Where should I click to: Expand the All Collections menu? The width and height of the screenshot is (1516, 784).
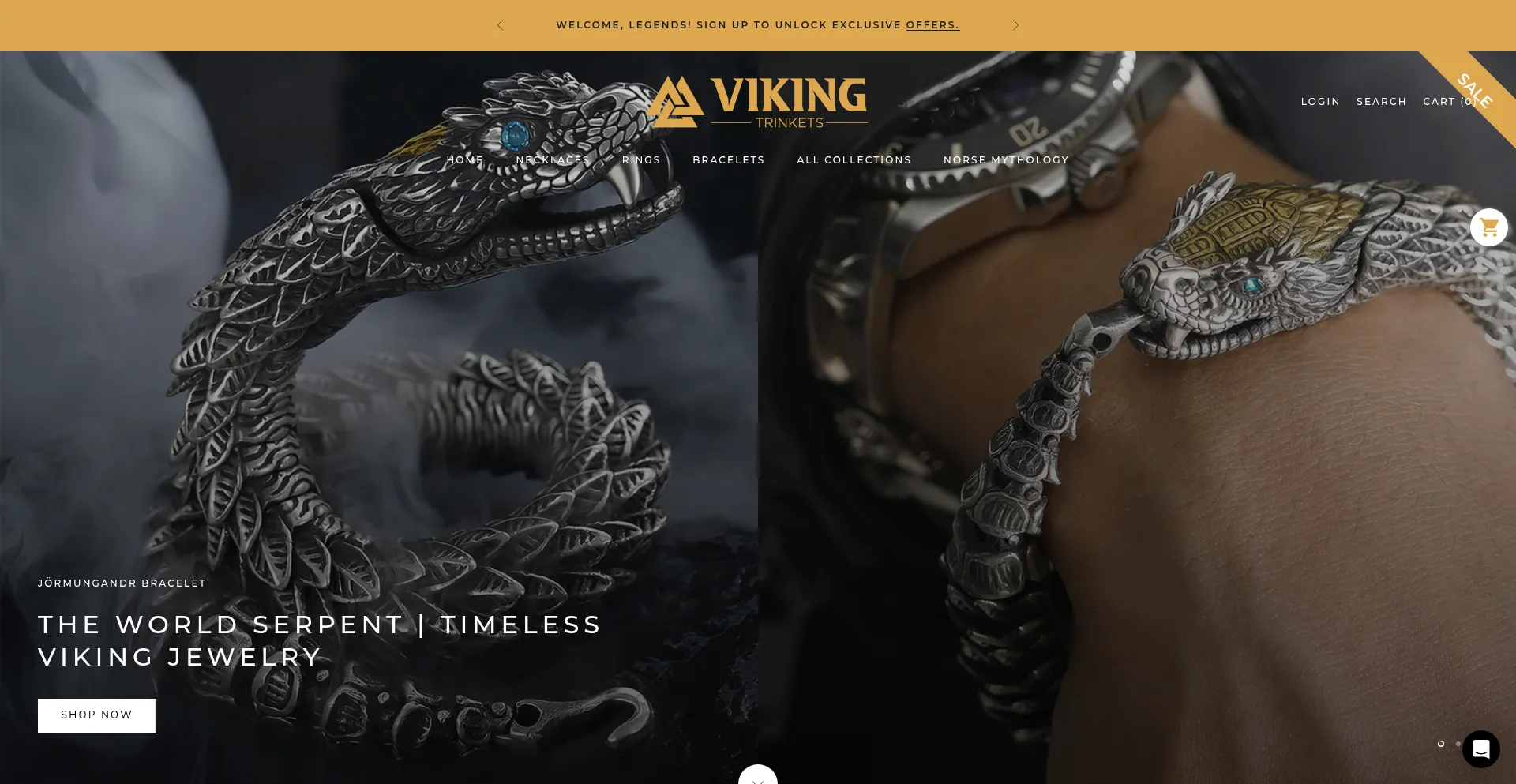tap(854, 160)
